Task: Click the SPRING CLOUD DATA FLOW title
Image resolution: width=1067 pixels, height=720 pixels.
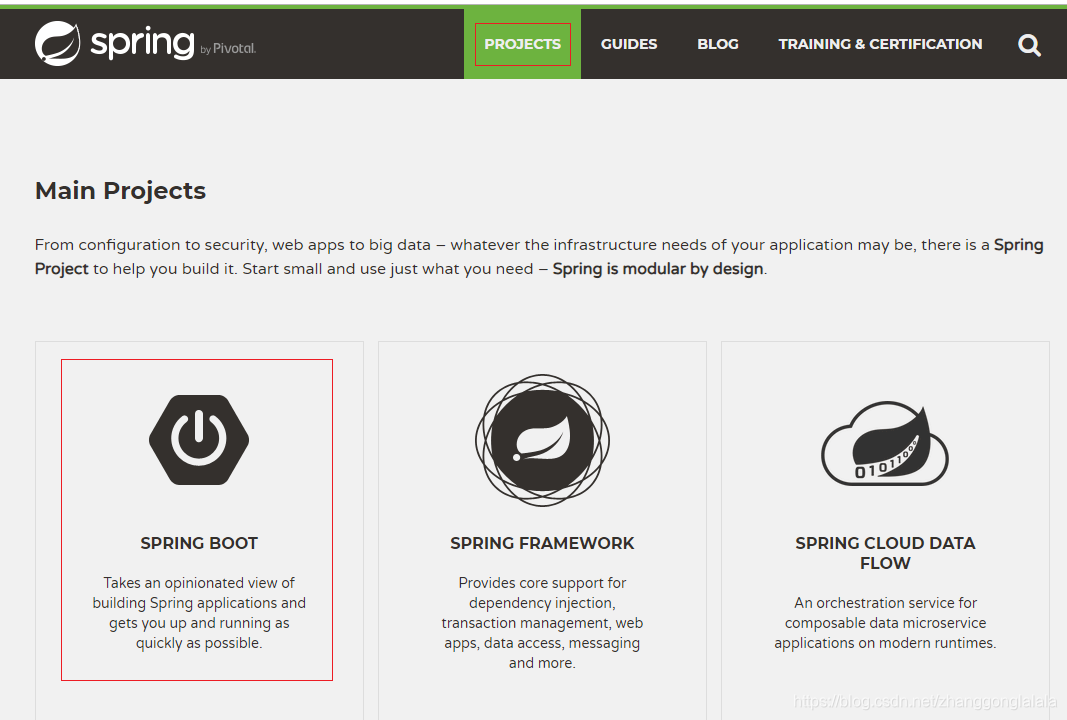Action: (x=885, y=553)
